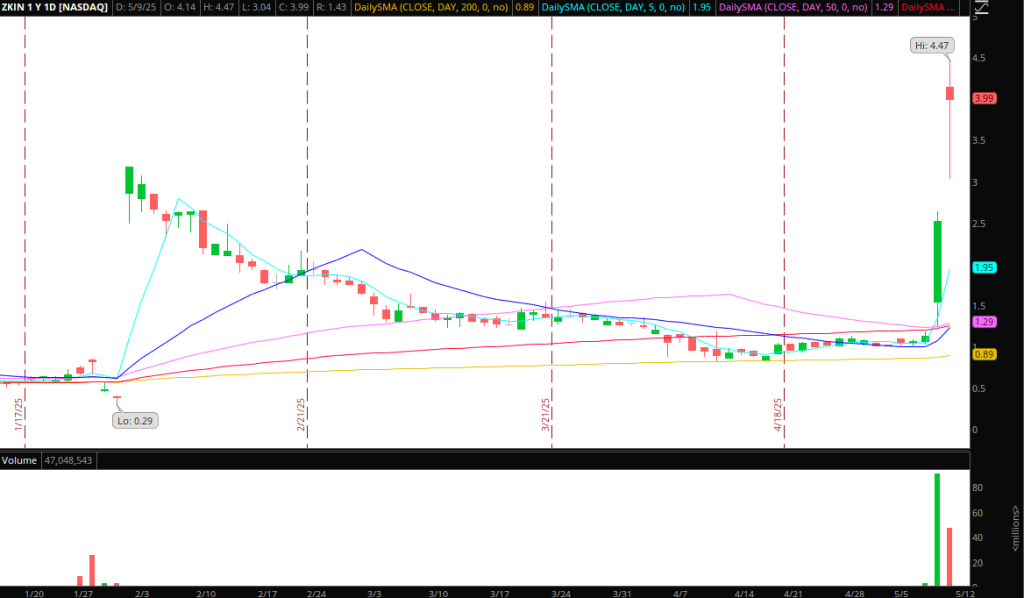Click the tallest green volume bar

point(937,529)
